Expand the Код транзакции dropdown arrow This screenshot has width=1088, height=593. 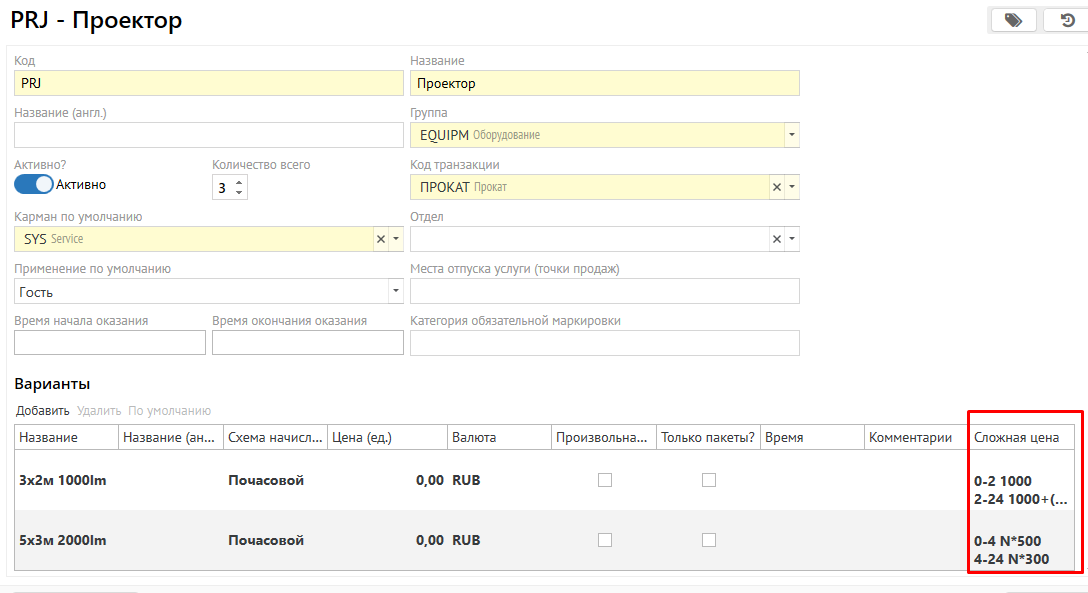pyautogui.click(x=792, y=187)
